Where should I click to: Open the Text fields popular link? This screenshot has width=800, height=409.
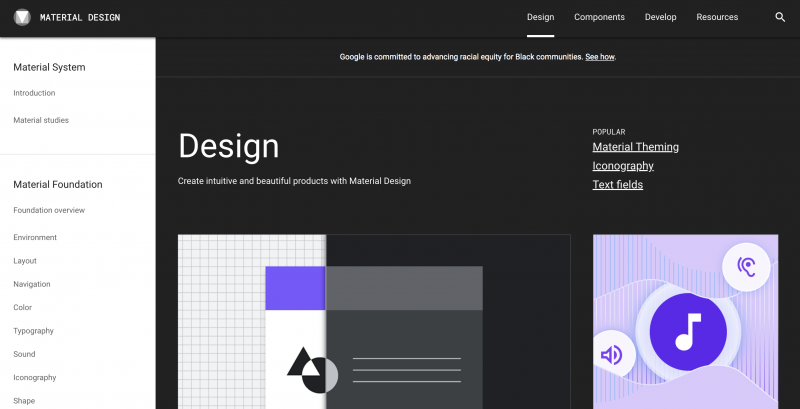pos(617,185)
